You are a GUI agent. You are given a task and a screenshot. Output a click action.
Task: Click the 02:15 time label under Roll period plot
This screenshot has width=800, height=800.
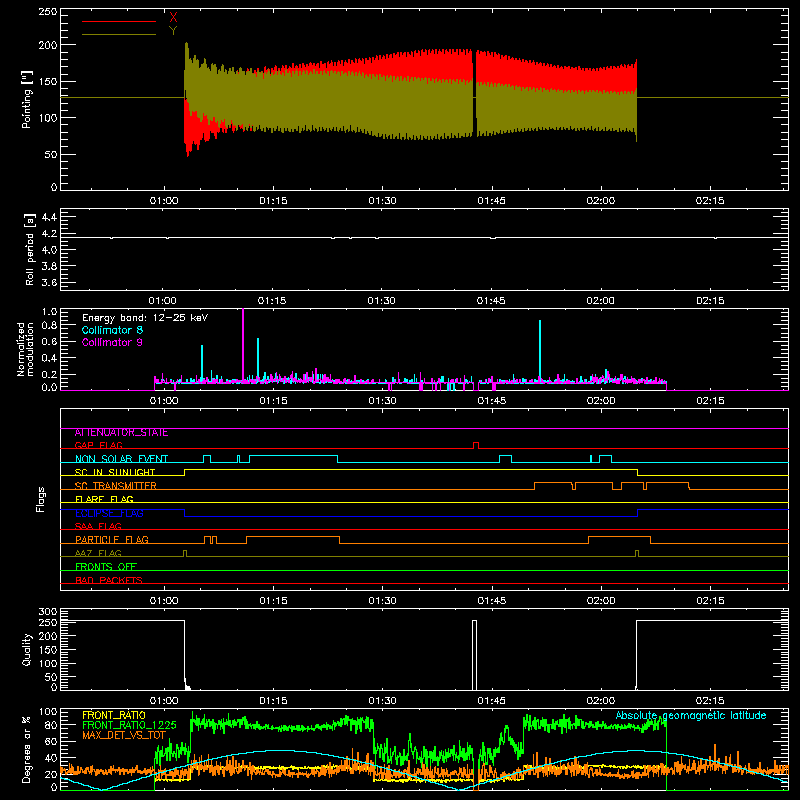click(x=710, y=301)
